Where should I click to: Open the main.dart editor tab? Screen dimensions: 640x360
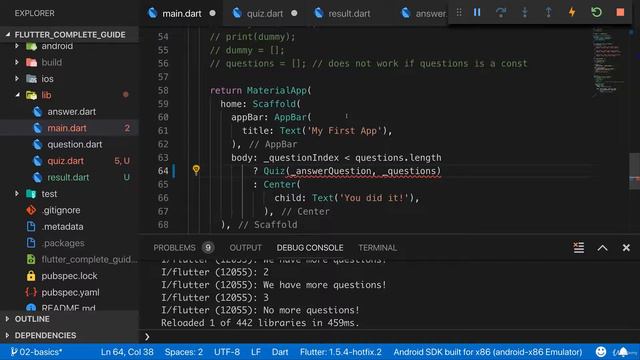182,13
